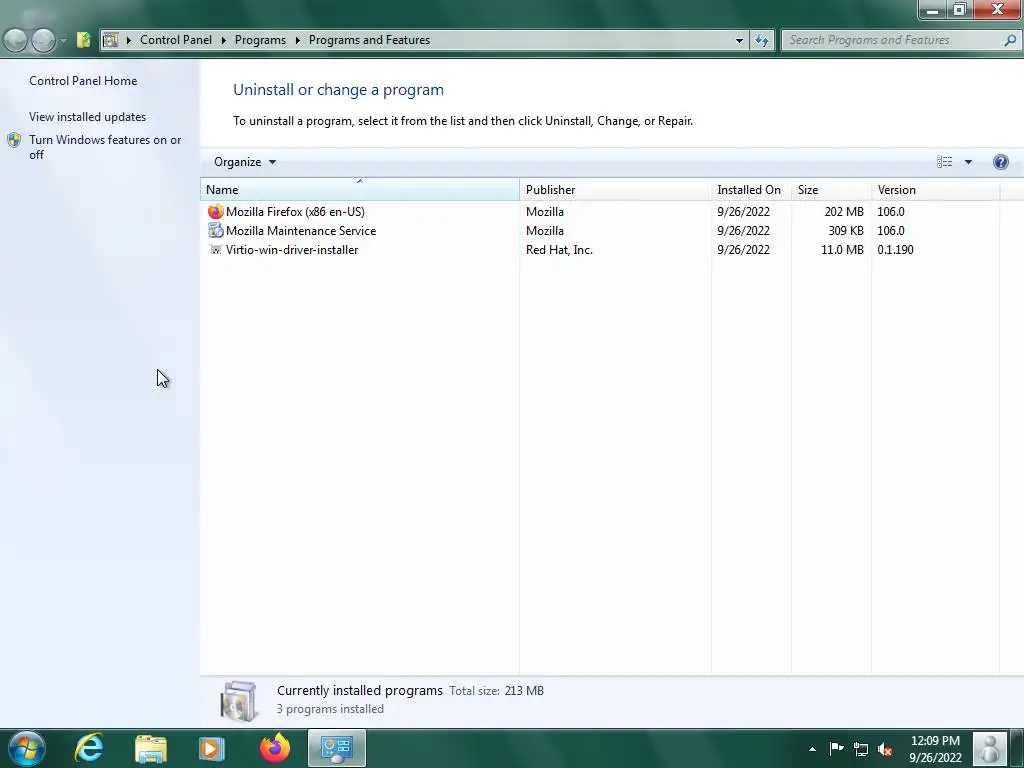1024x768 pixels.
Task: Launch Internet Explorer from taskbar
Action: [89, 748]
